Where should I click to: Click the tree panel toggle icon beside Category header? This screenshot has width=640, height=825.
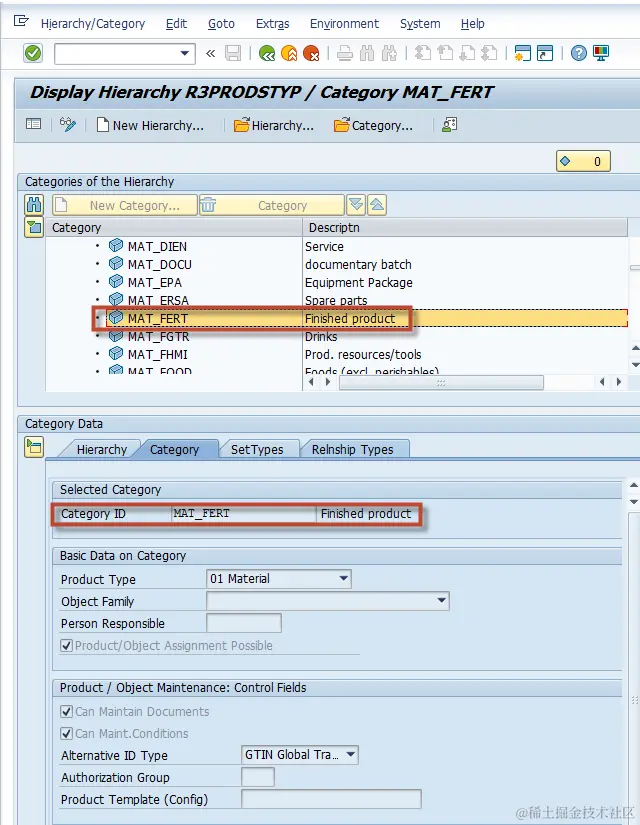(x=34, y=228)
